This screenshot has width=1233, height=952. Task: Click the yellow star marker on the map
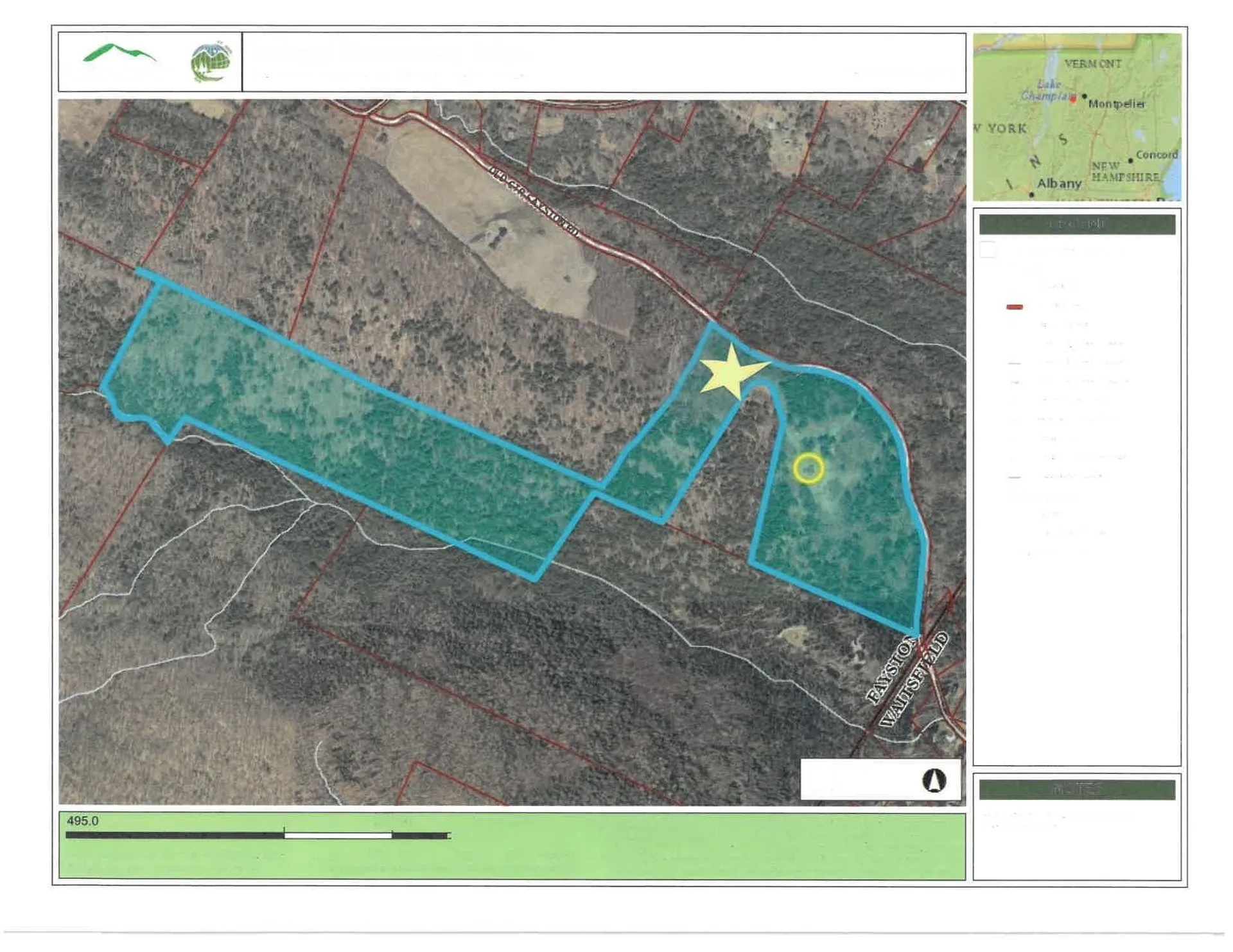733,372
